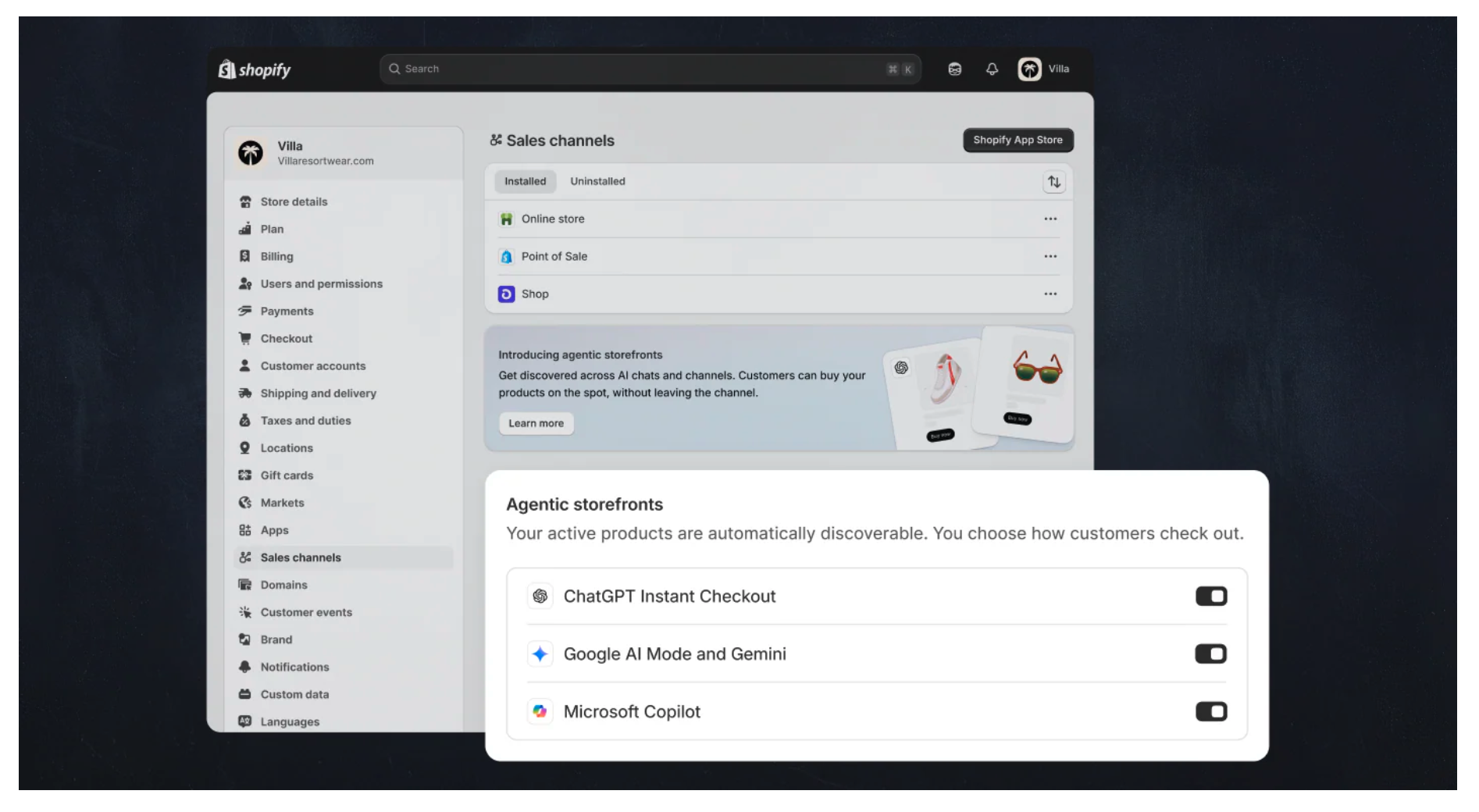Click the Shipping and delivery truck icon

pos(245,393)
